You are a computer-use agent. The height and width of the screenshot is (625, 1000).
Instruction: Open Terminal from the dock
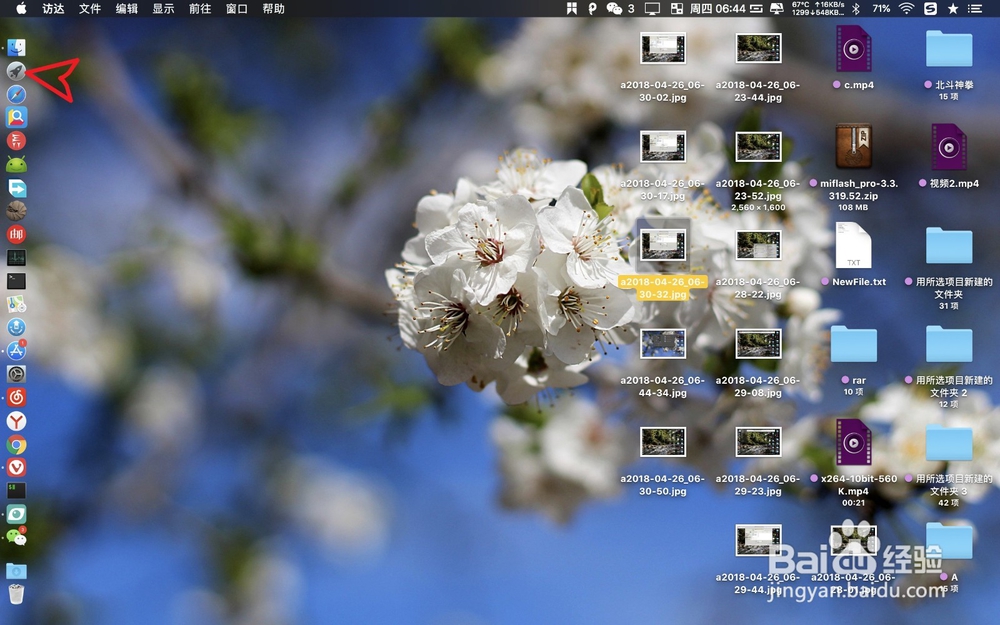[x=17, y=281]
